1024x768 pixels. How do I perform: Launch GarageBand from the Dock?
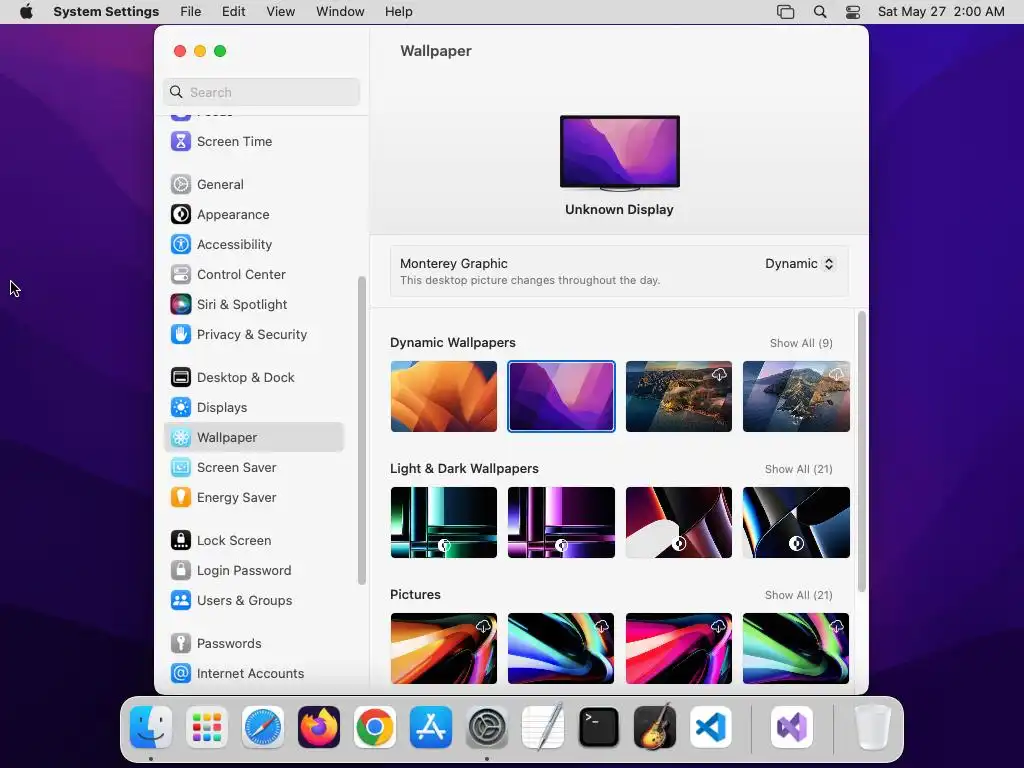coord(655,727)
